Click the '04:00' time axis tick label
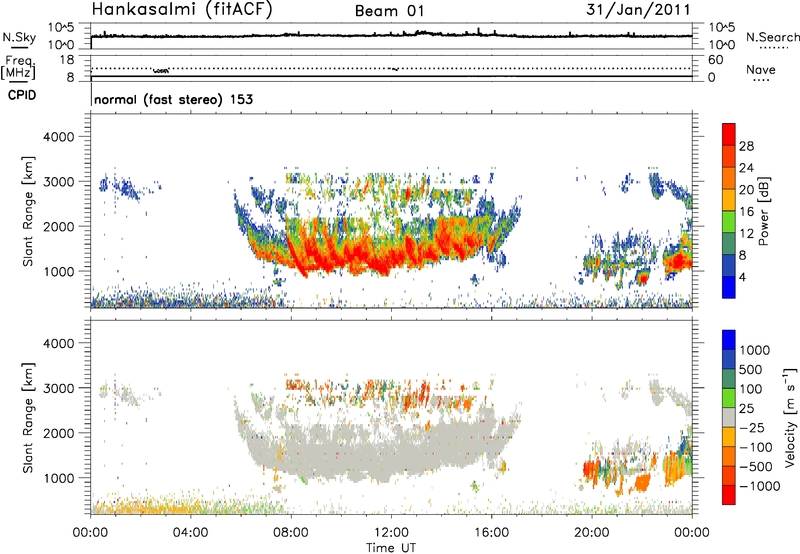Image resolution: width=800 pixels, height=554 pixels. coord(191,533)
